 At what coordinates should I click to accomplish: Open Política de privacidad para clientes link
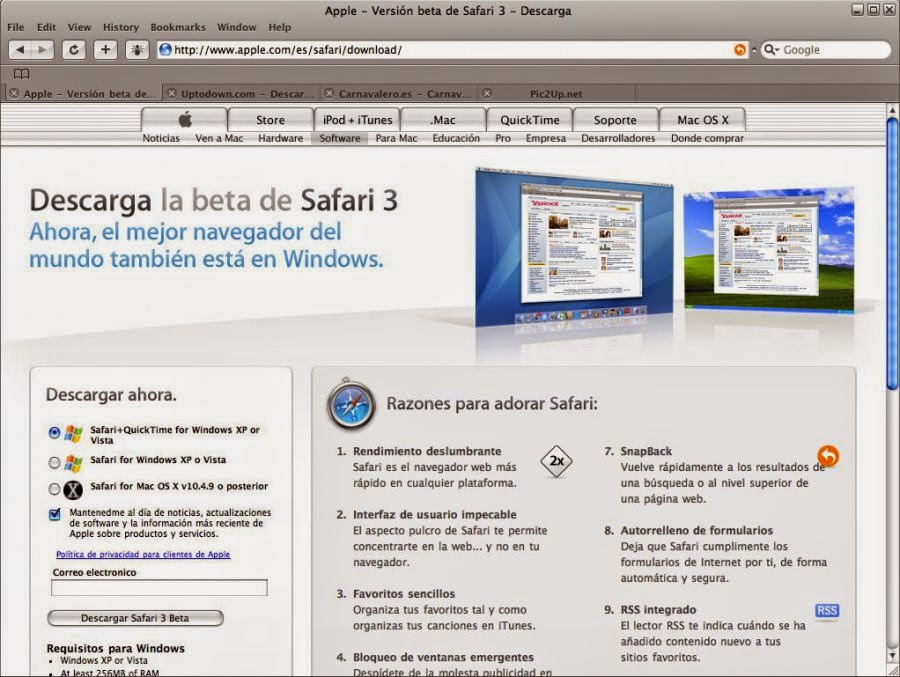tap(143, 554)
